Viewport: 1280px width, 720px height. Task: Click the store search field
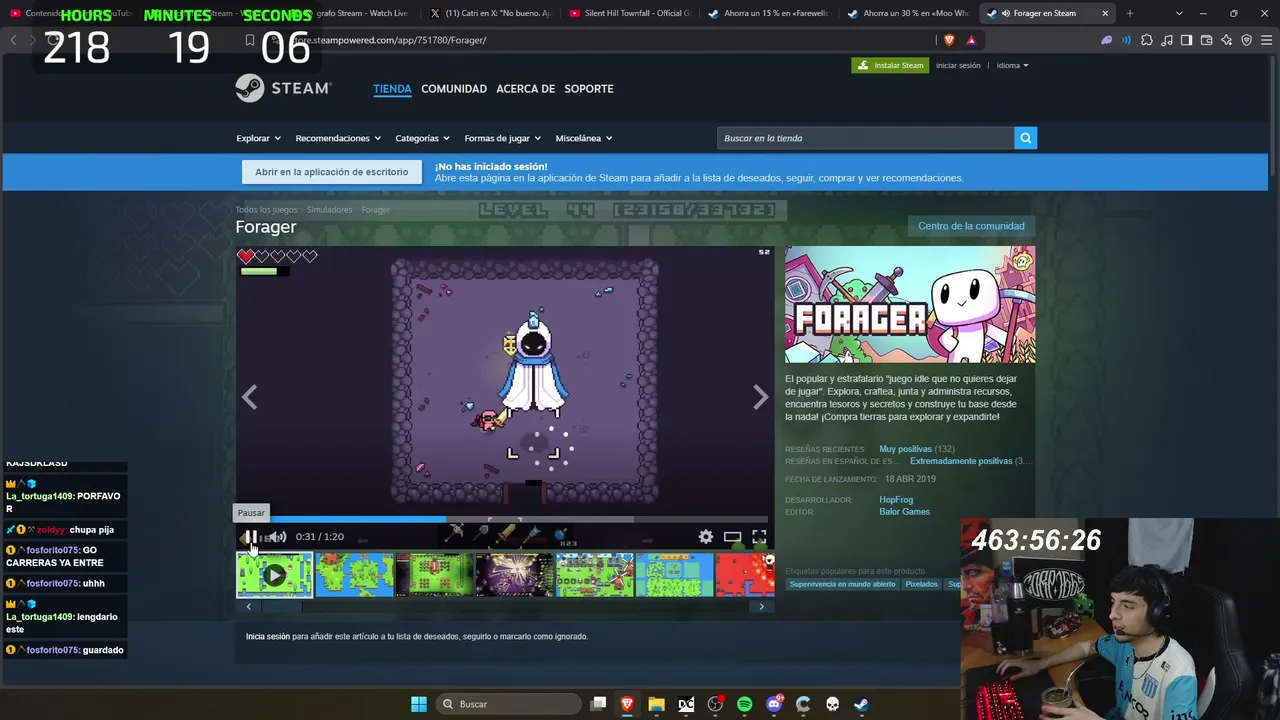tap(865, 138)
